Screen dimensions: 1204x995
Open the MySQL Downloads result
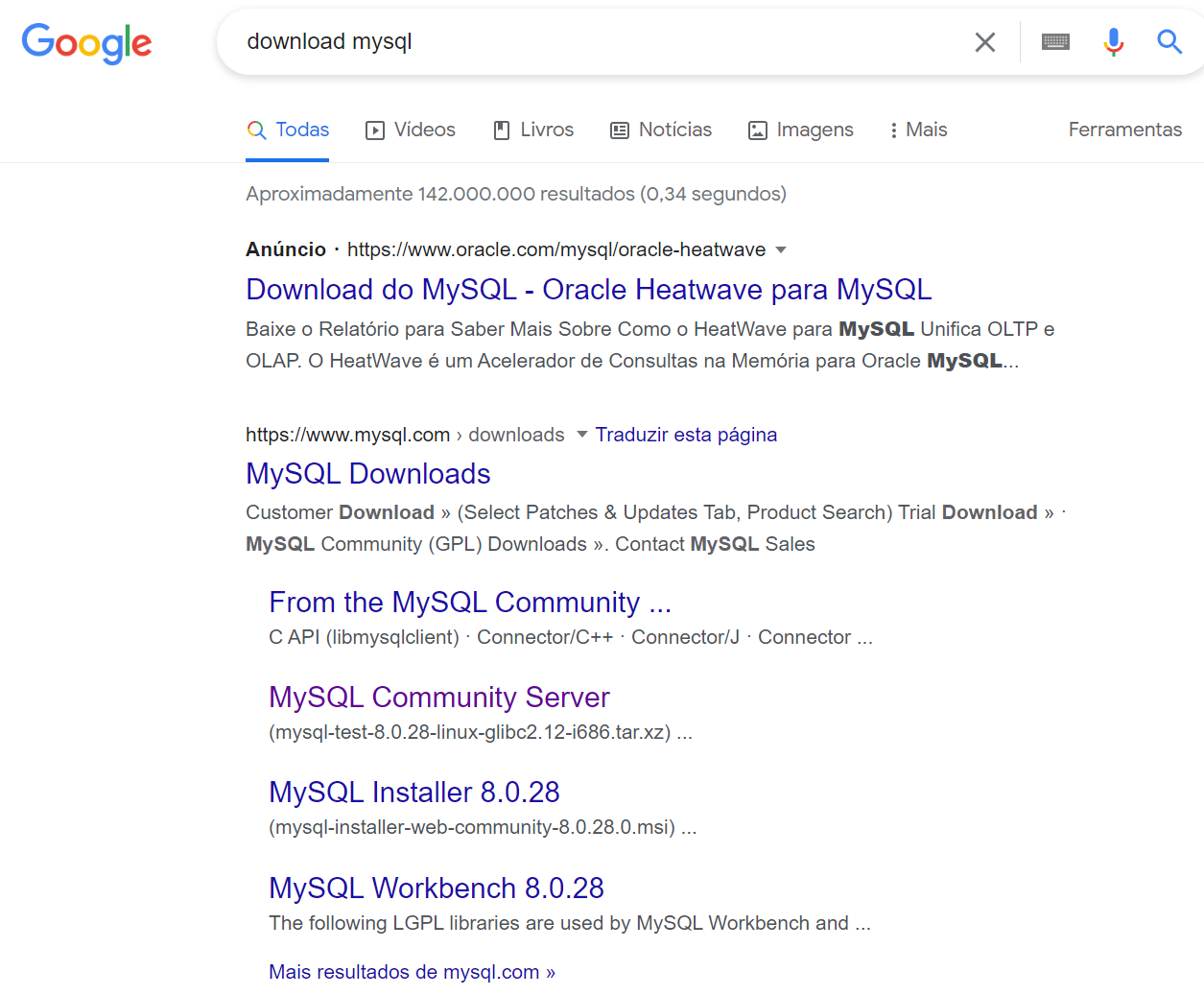368,473
